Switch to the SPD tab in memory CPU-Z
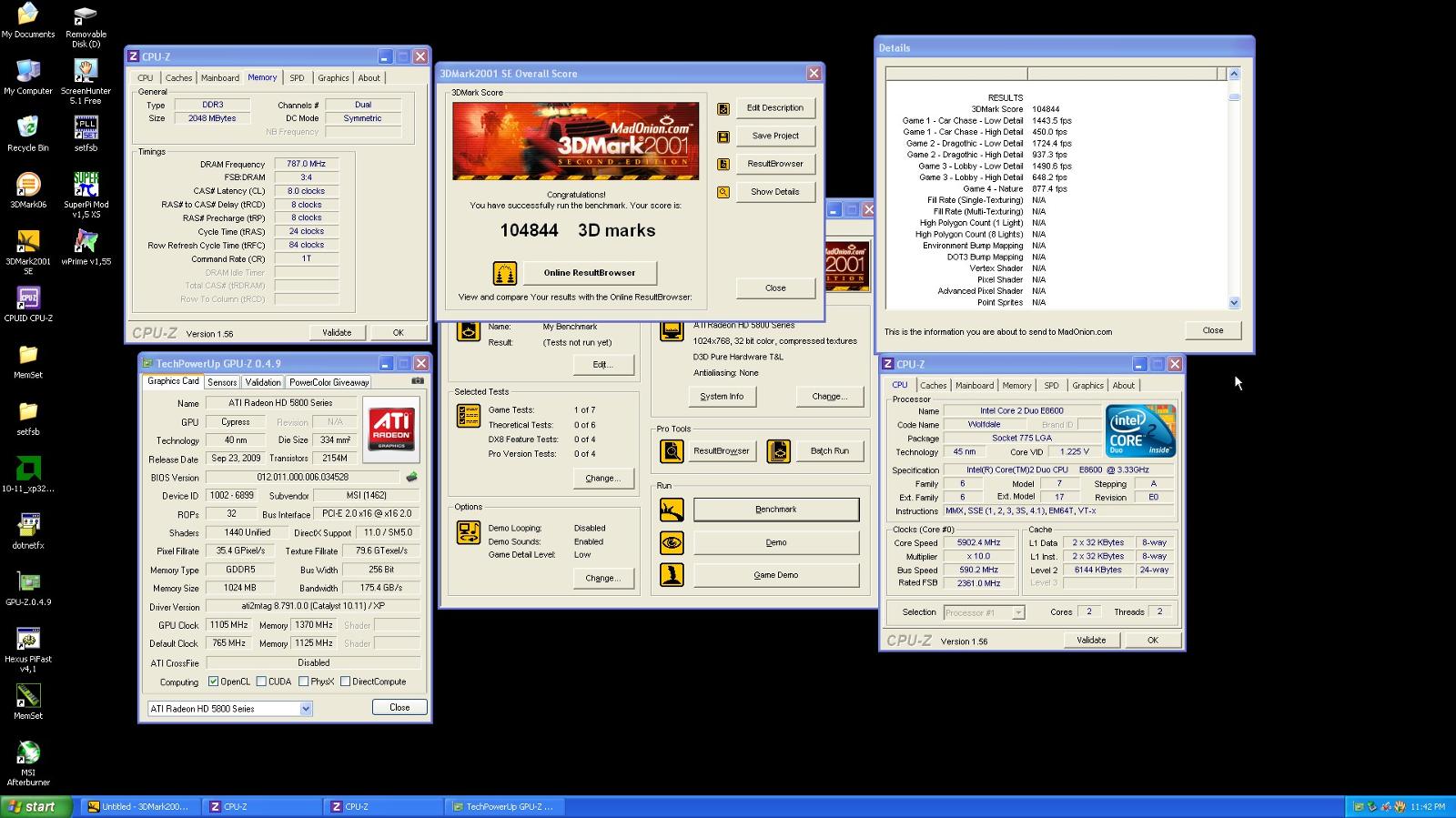The height and width of the screenshot is (818, 1456). 297,78
